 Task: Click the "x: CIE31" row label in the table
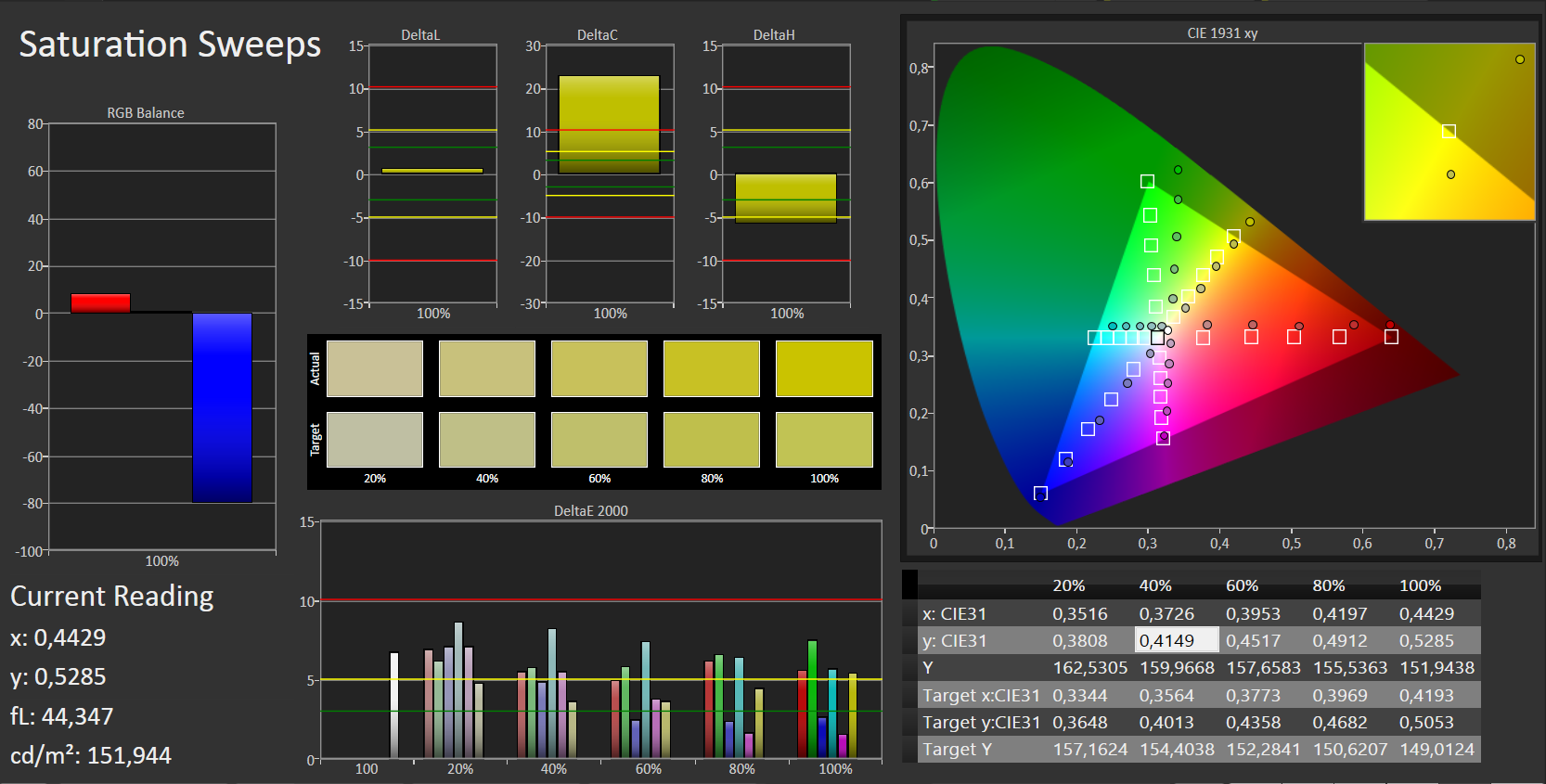pos(955,614)
